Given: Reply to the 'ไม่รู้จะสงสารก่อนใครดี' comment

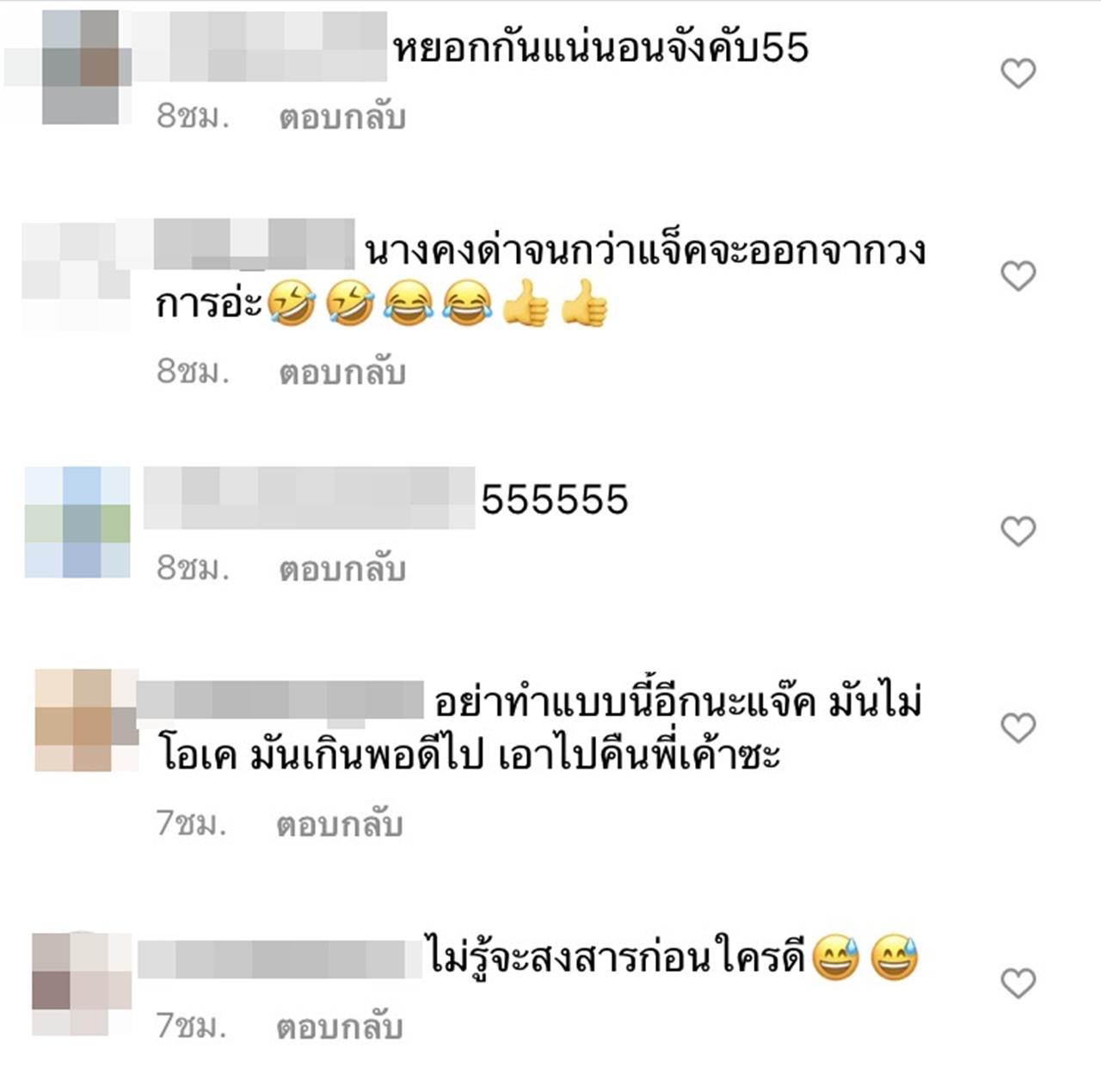Looking at the screenshot, I should click(x=340, y=1026).
